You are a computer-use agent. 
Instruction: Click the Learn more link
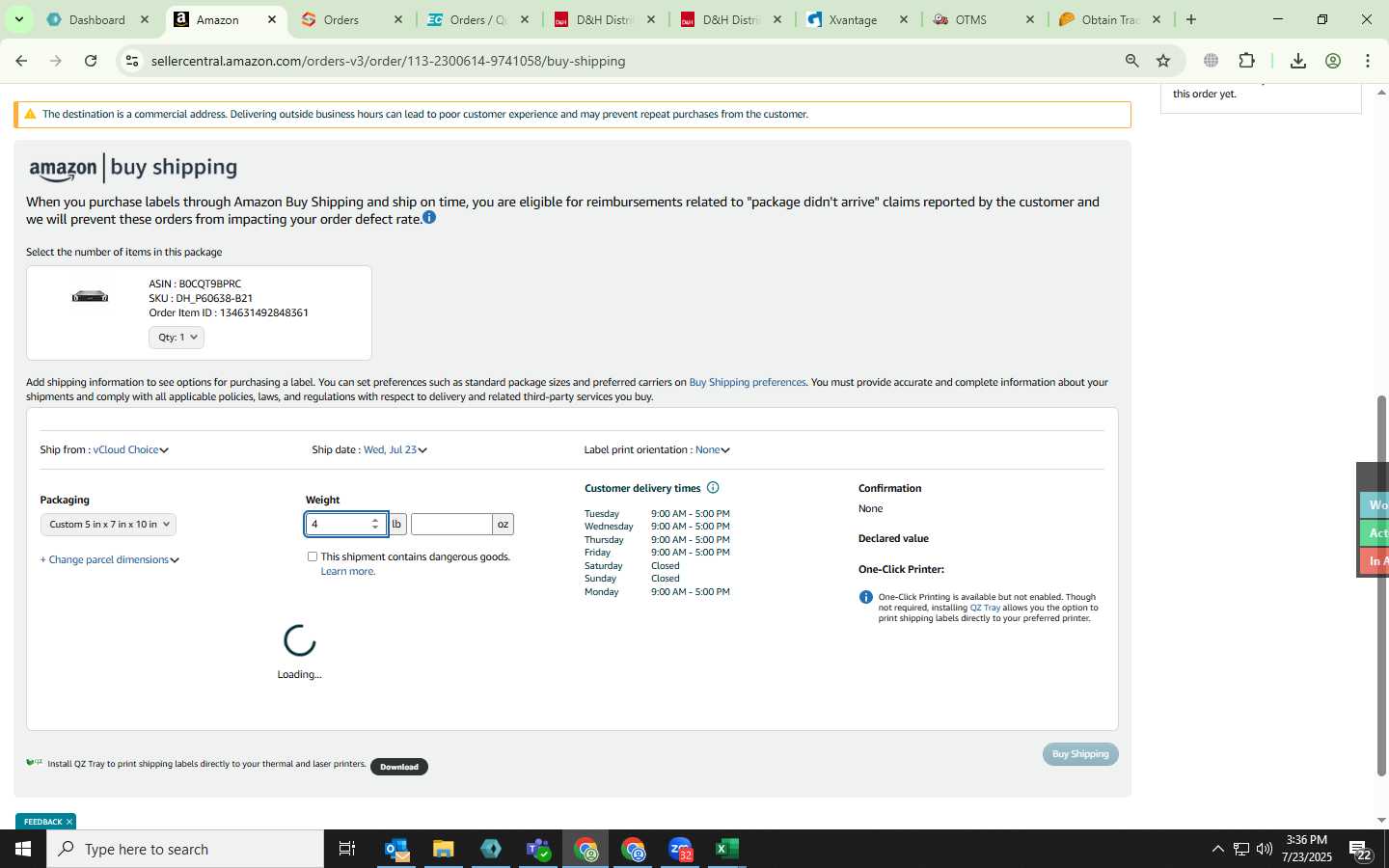point(348,572)
